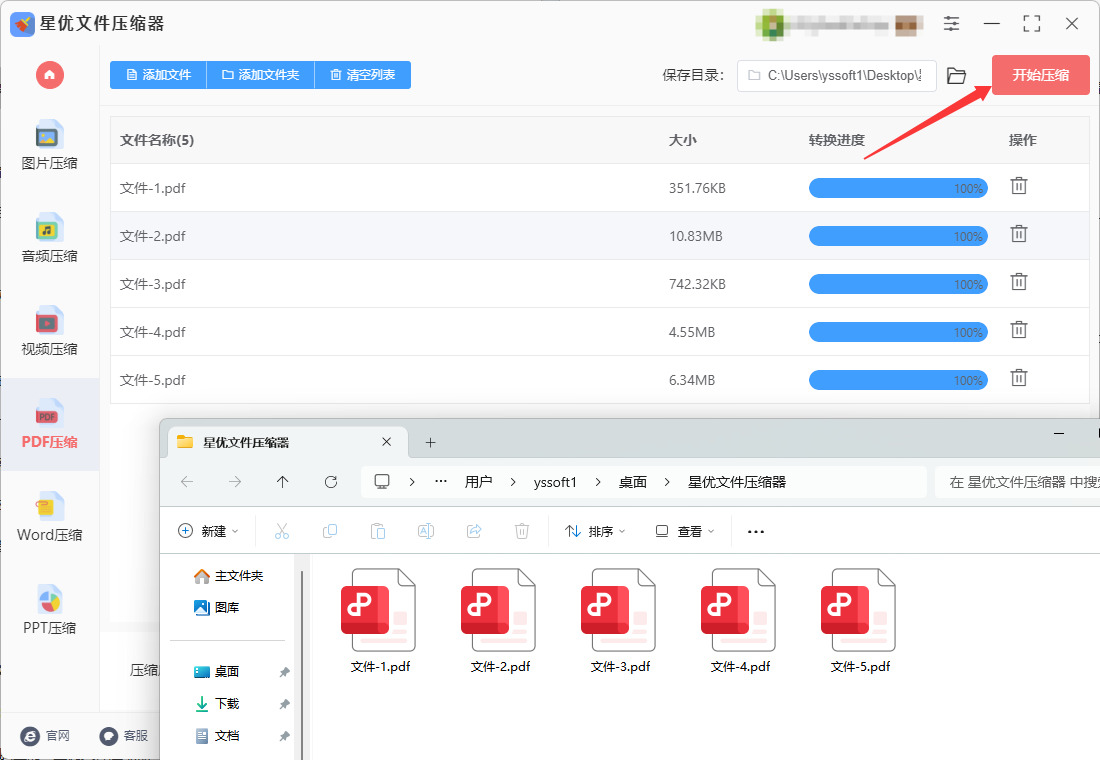Start compression with 开始压缩
The width and height of the screenshot is (1100, 760).
1040,75
